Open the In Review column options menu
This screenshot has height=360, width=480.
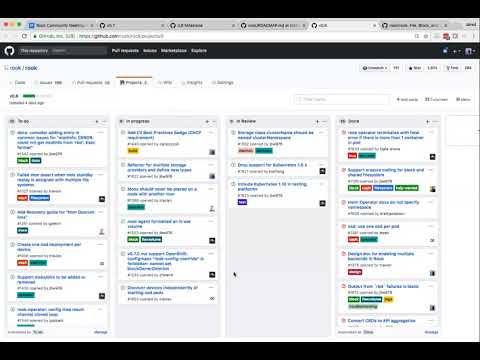[325, 121]
